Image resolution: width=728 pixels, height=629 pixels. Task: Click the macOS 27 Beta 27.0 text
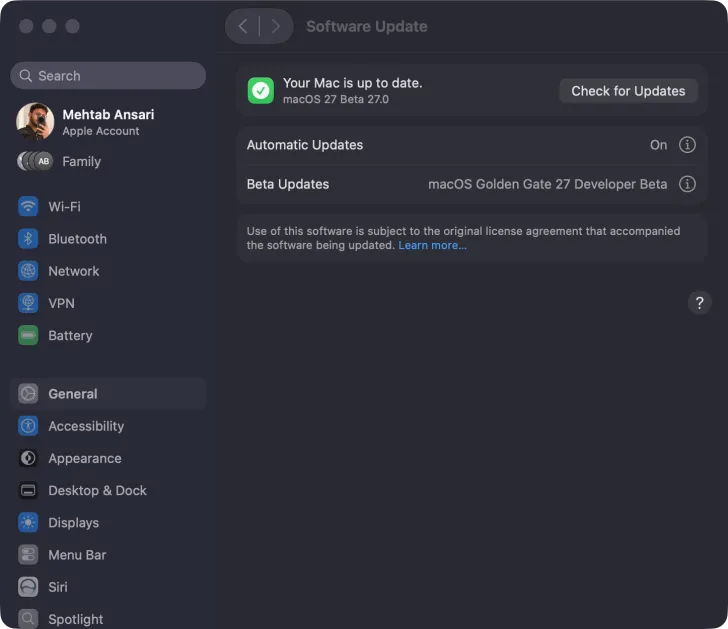(336, 99)
